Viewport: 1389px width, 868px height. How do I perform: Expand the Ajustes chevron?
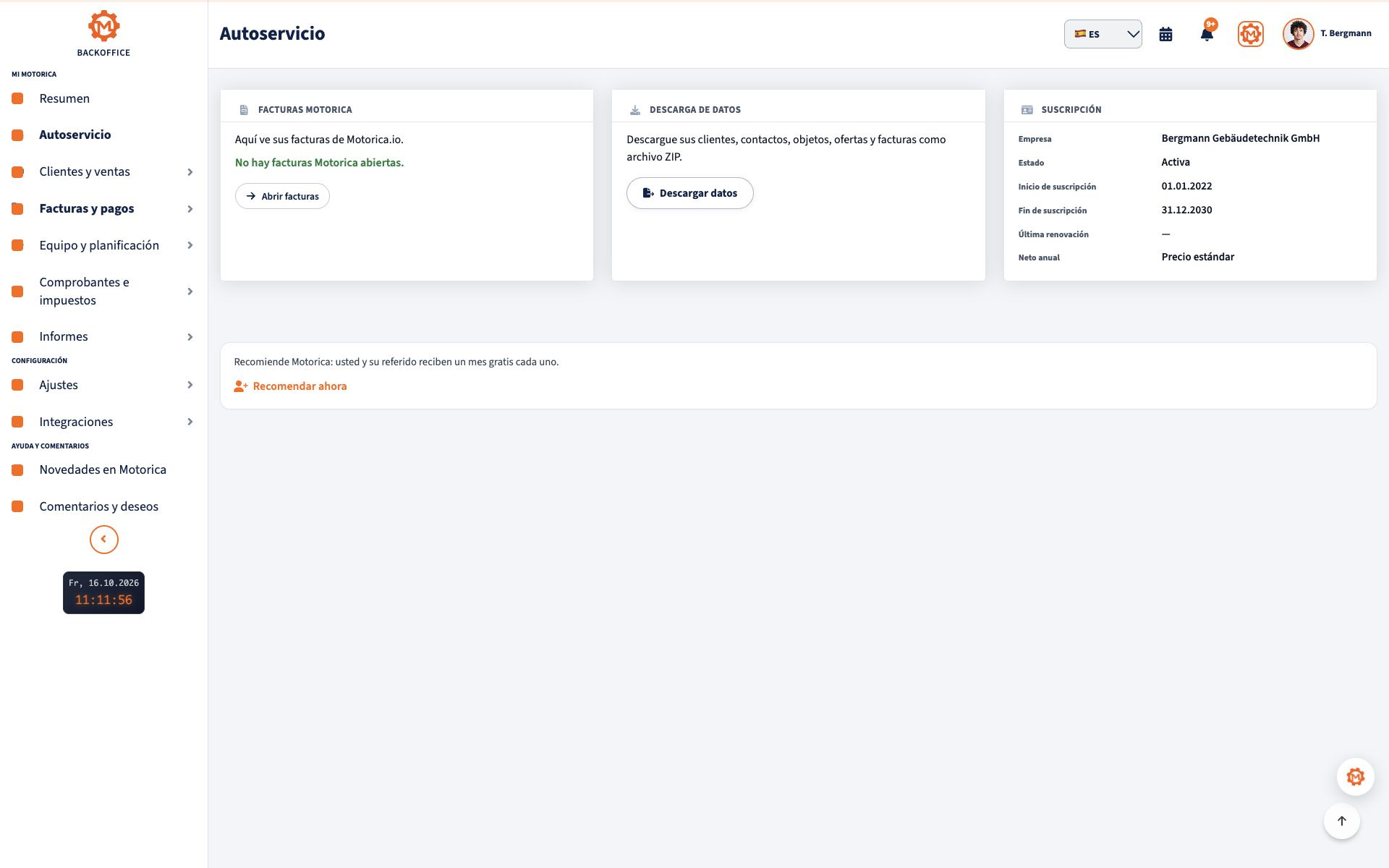190,385
